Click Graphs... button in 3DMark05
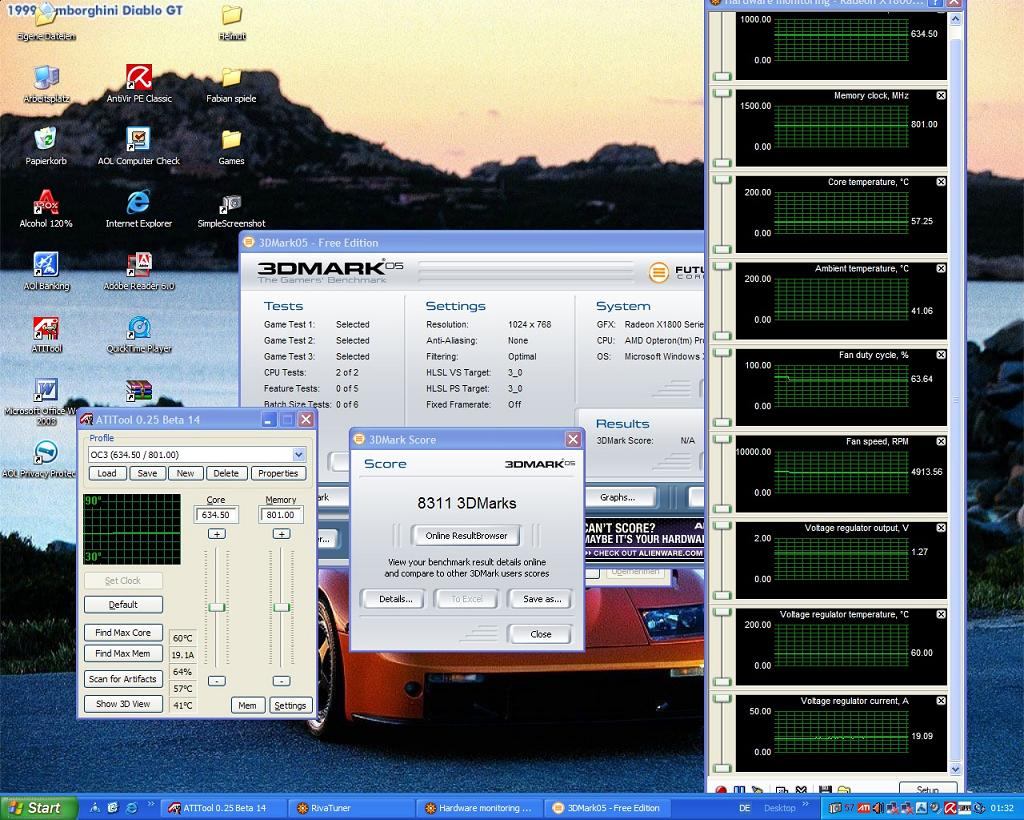Screen dimensions: 1024x820 tap(617, 497)
